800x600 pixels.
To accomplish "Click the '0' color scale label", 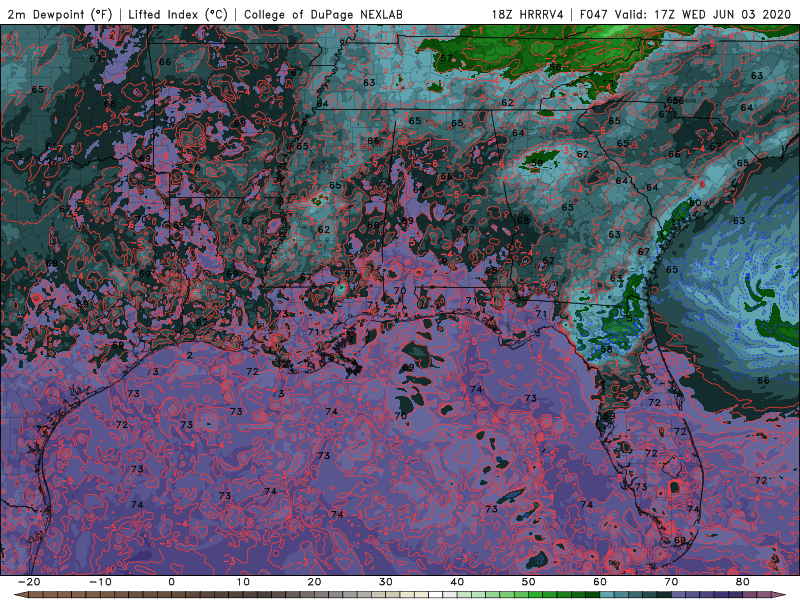I will coord(171,582).
